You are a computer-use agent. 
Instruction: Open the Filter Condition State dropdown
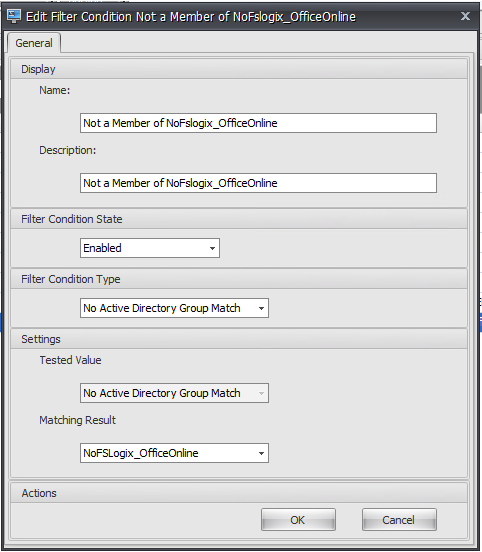(150, 248)
